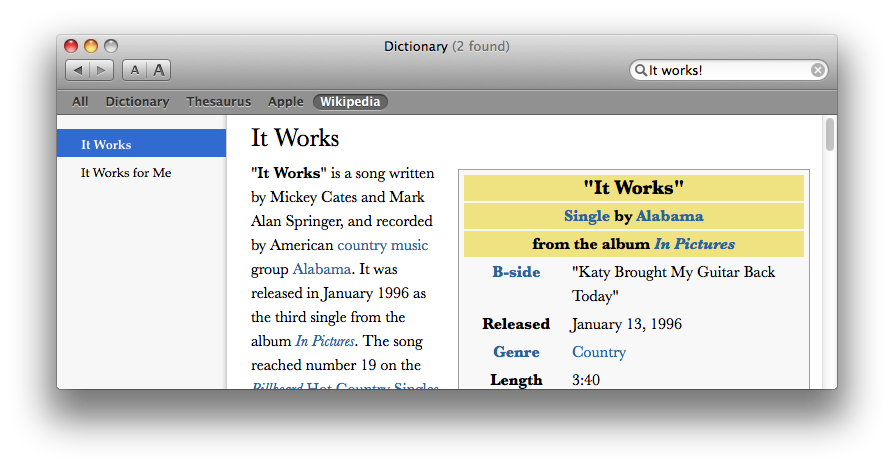Image resolution: width=894 pixels, height=468 pixels.
Task: Open the 'Country' genre link
Action: point(599,352)
